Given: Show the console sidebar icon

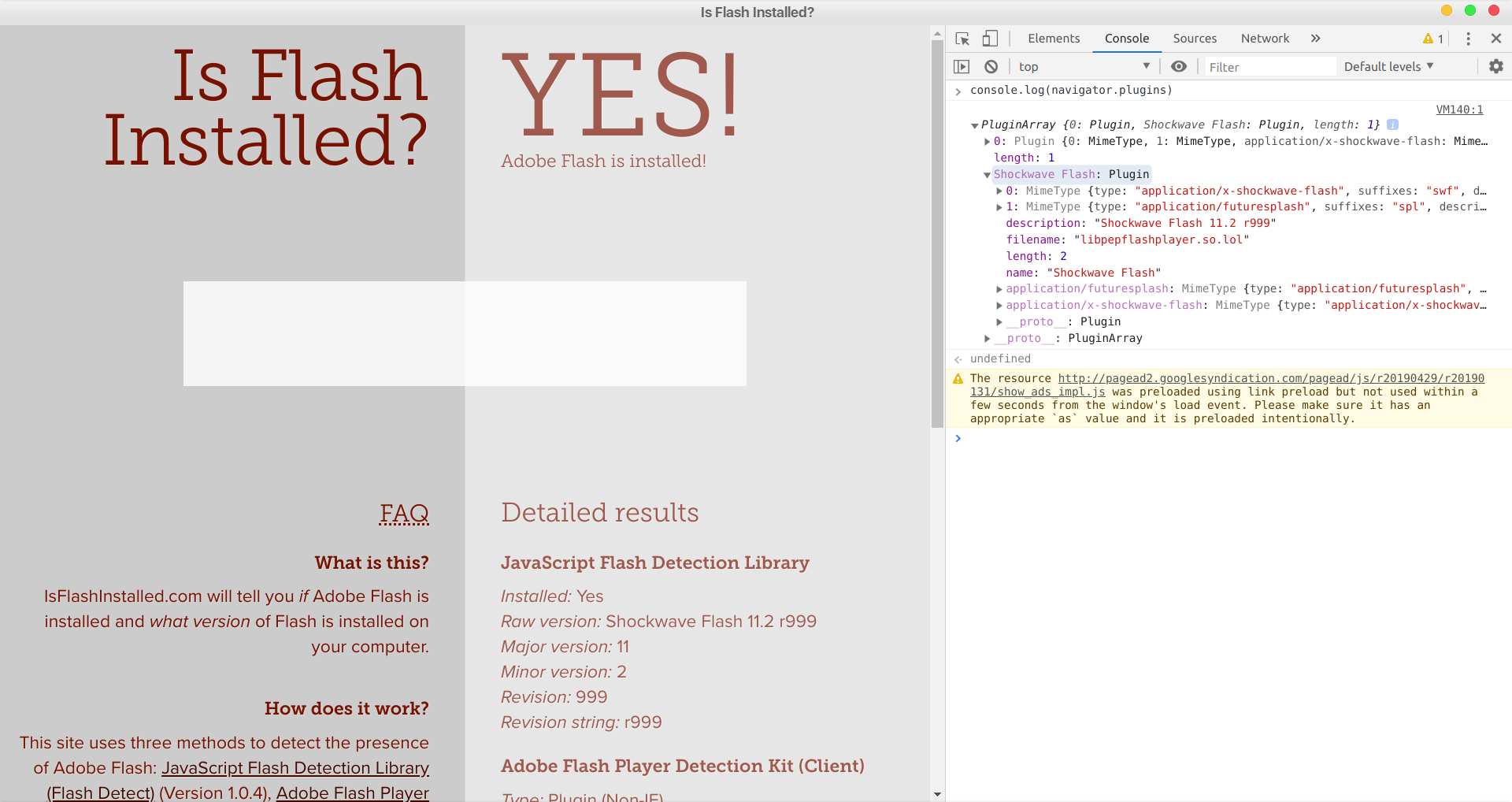Looking at the screenshot, I should click(962, 67).
